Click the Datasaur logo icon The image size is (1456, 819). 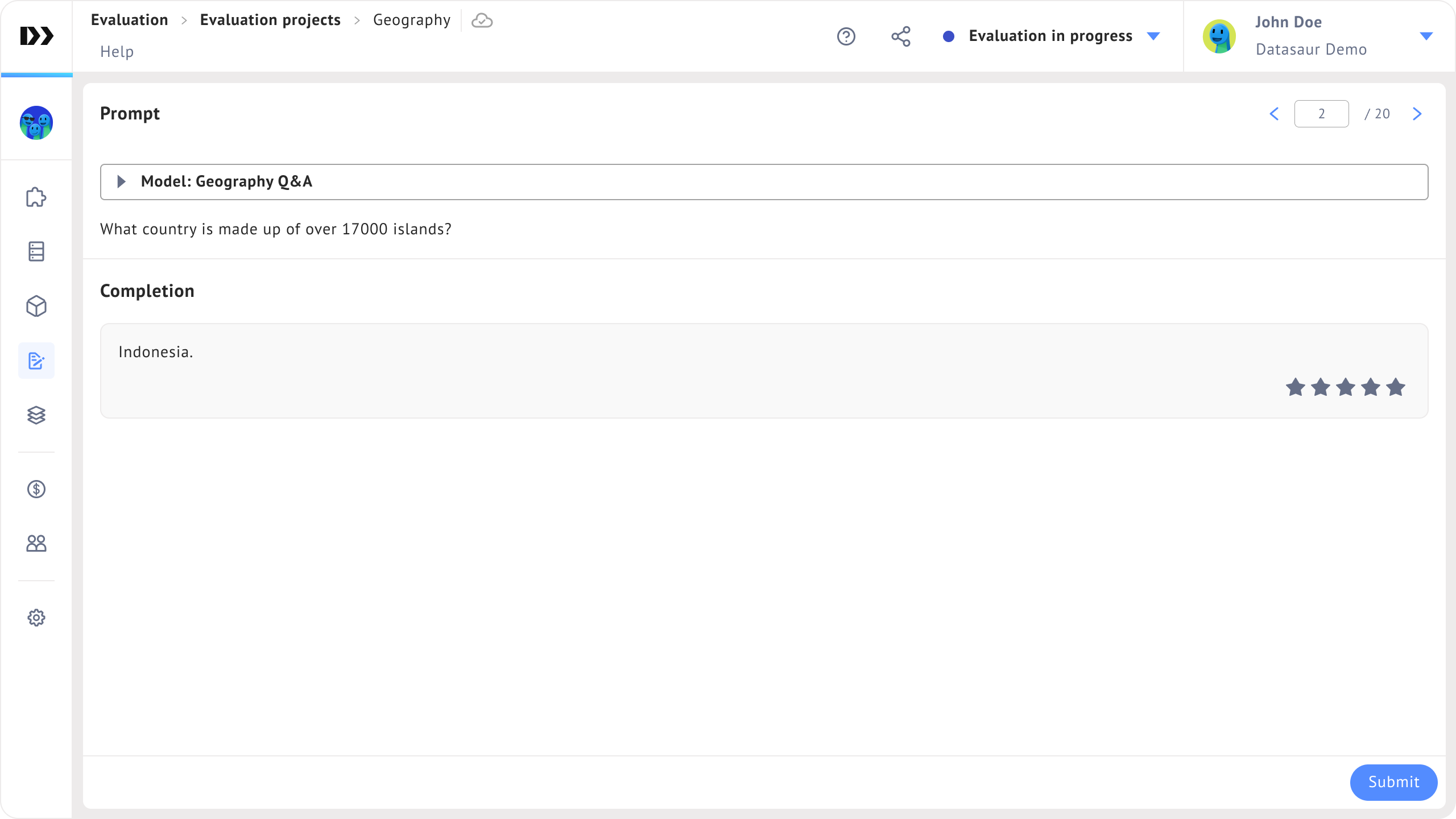(x=36, y=36)
